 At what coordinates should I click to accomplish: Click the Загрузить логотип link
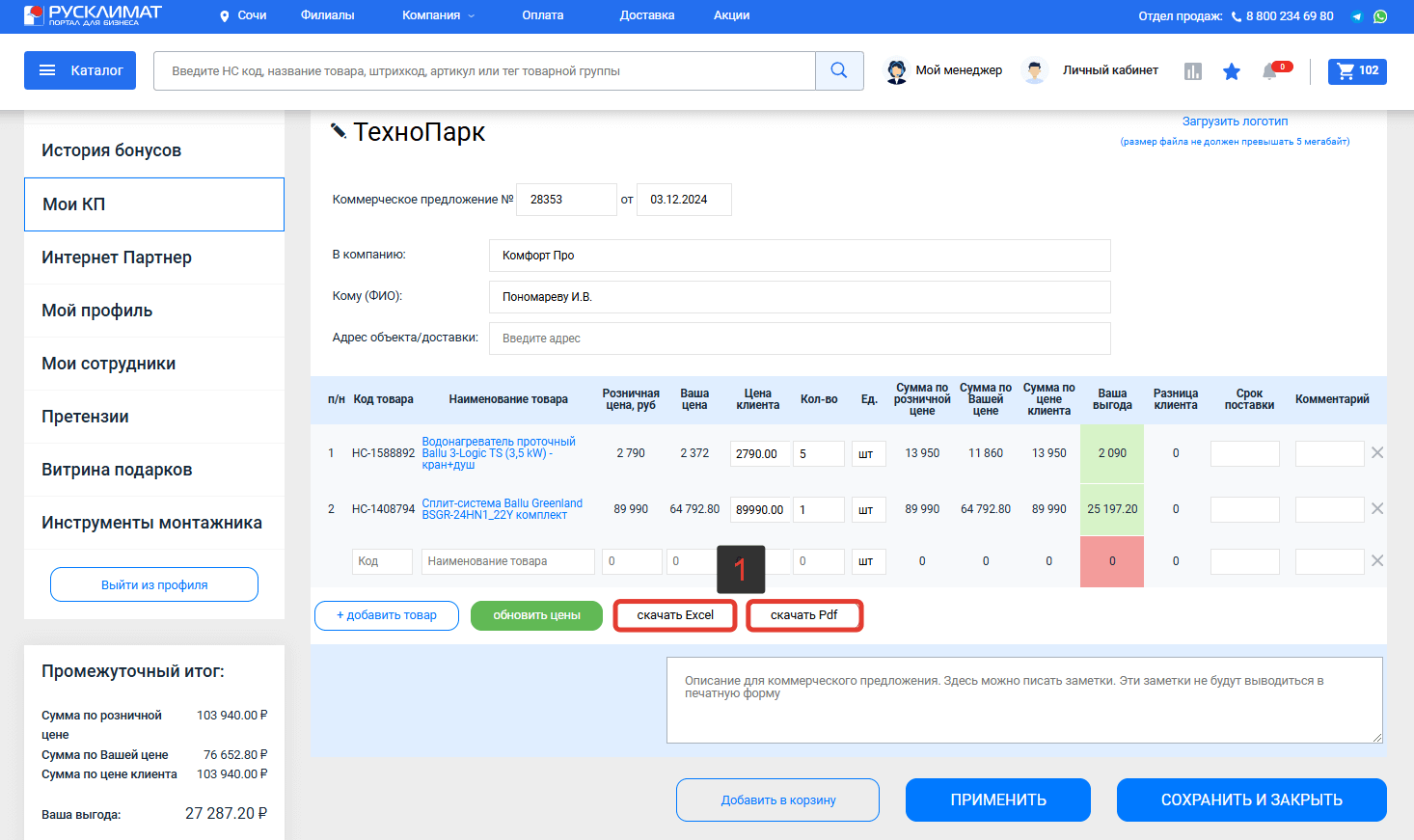click(1235, 122)
